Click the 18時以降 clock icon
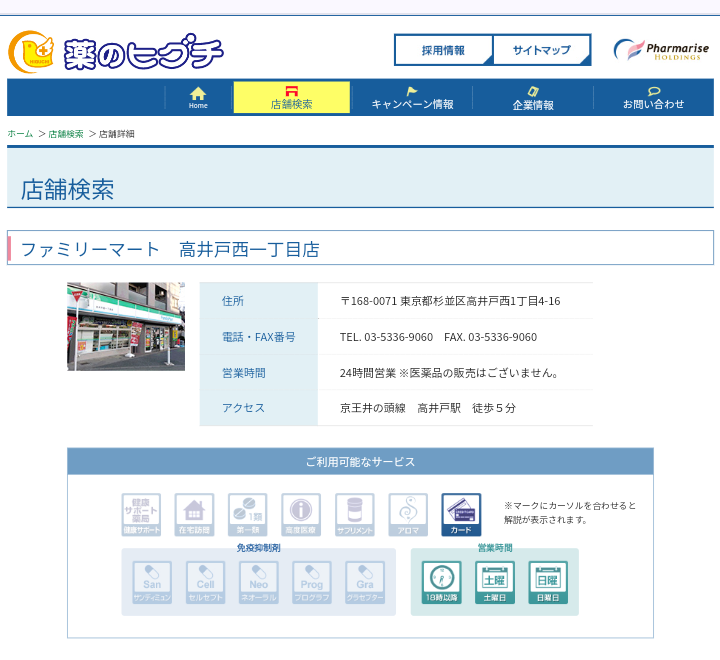The image size is (720, 660). coord(442,582)
